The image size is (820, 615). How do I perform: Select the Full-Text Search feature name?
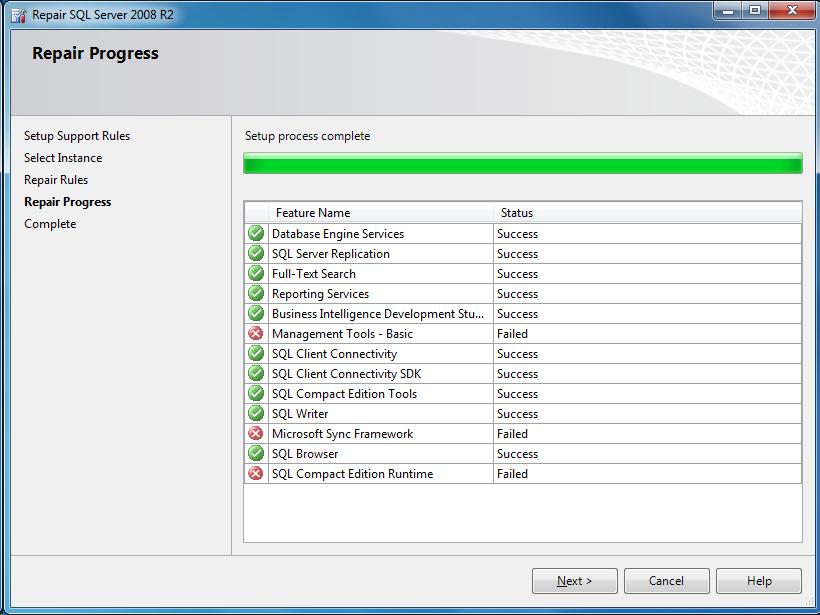point(314,274)
